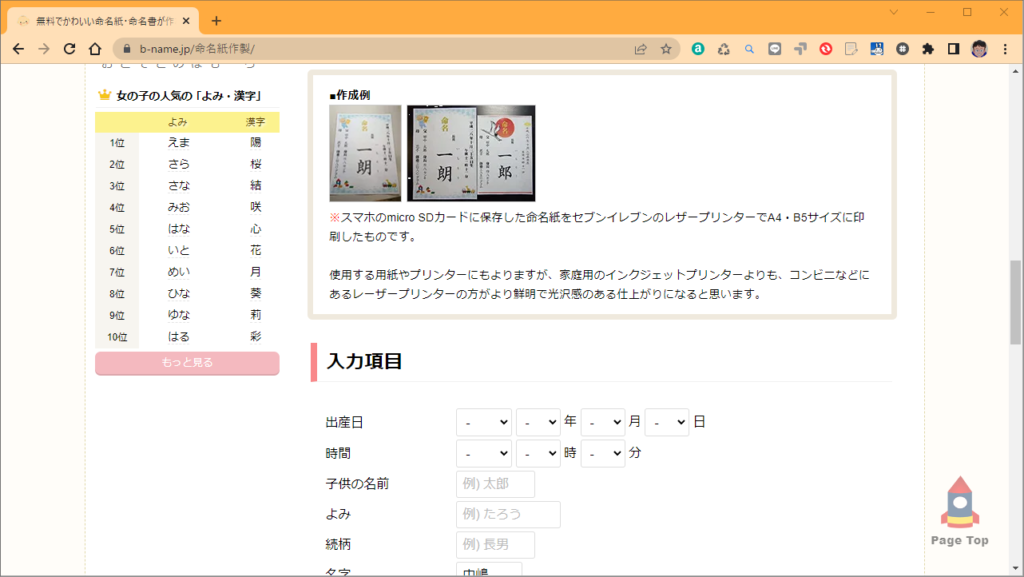Click the LINE extension icon in the toolbar

coord(774,48)
